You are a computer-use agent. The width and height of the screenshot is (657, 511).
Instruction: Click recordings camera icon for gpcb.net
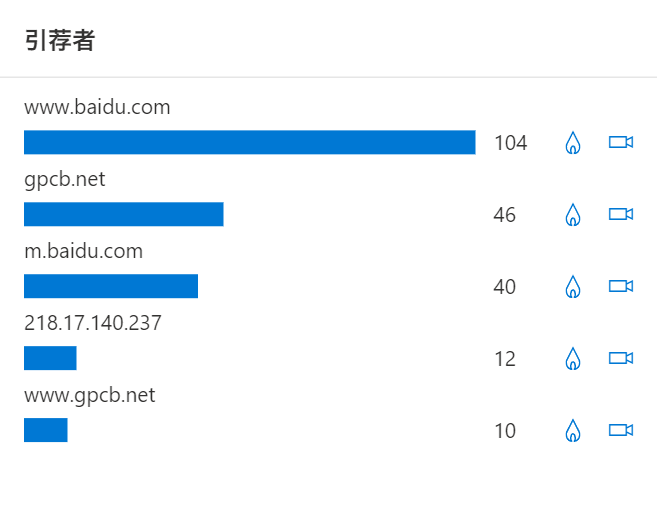point(621,214)
